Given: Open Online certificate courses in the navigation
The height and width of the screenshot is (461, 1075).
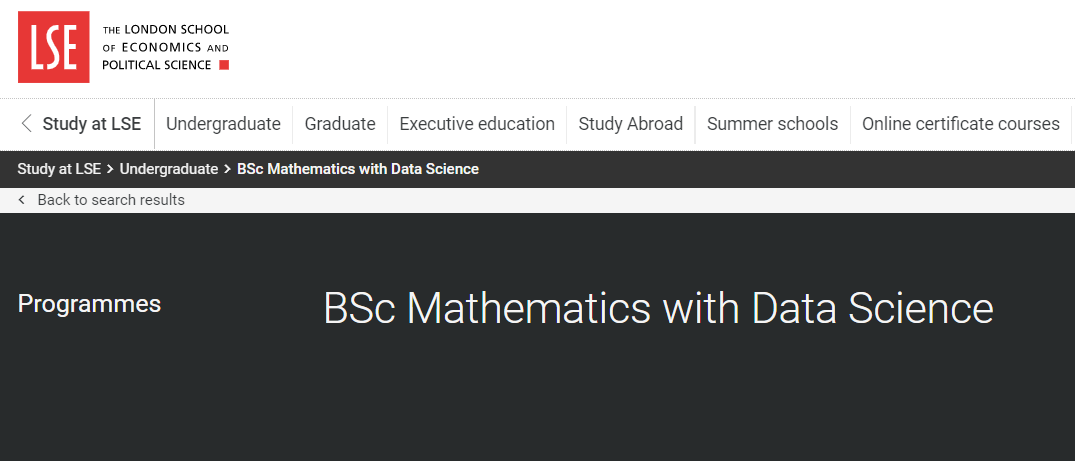Looking at the screenshot, I should [960, 124].
